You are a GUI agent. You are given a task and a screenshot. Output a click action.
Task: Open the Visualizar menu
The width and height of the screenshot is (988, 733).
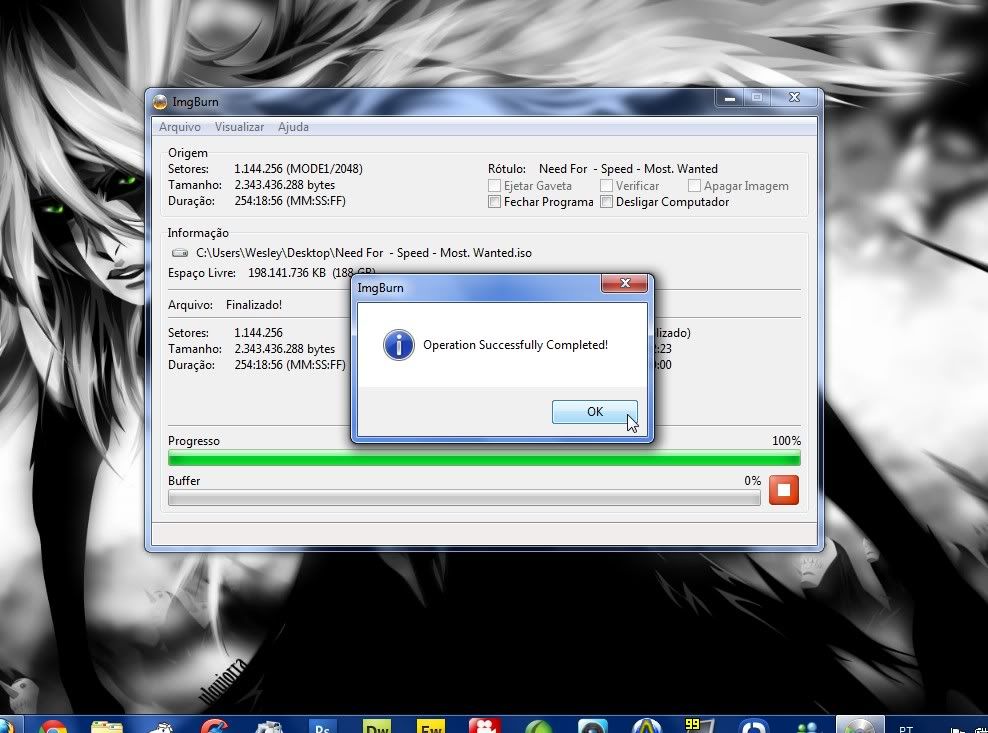tap(239, 127)
